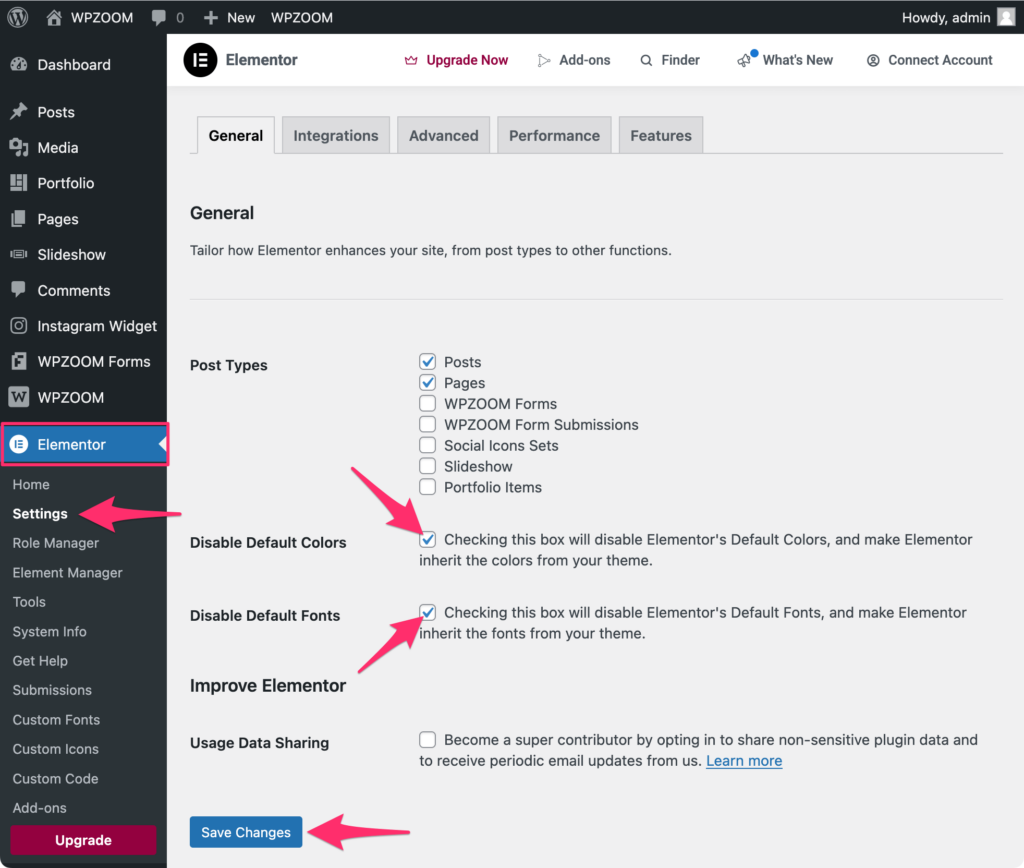Open the Learn more link
This screenshot has height=868, width=1024.
point(744,761)
